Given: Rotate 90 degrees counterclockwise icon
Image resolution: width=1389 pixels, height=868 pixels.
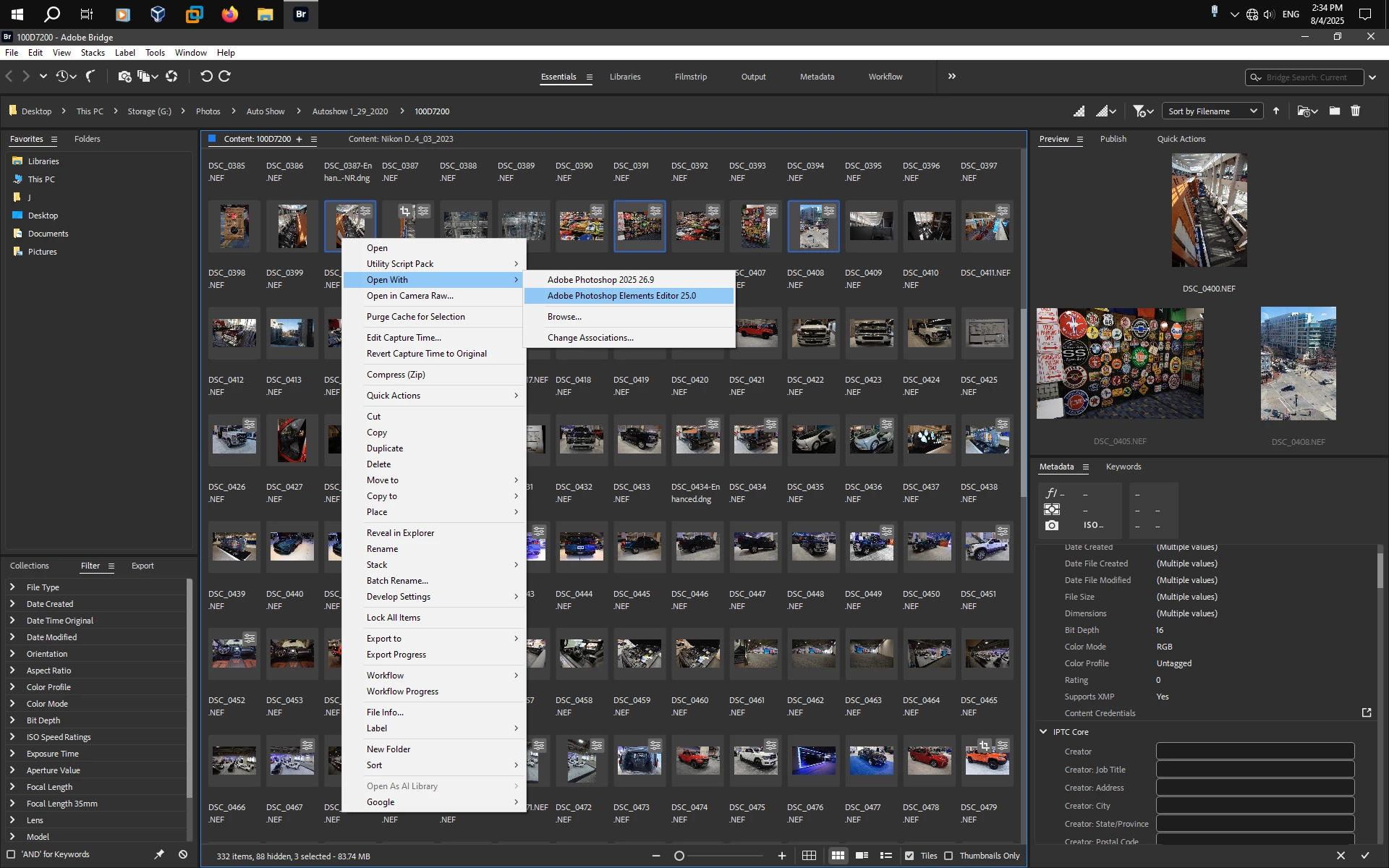Looking at the screenshot, I should pyautogui.click(x=206, y=76).
